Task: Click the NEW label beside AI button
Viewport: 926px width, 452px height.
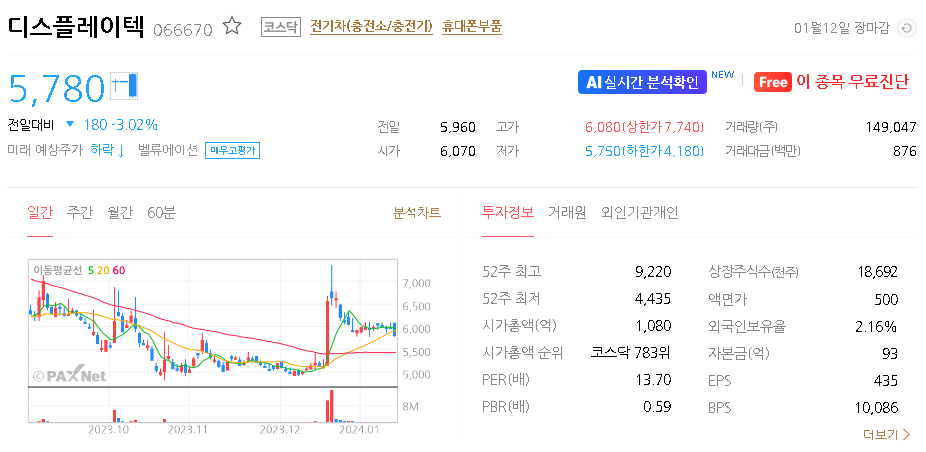Action: click(722, 74)
